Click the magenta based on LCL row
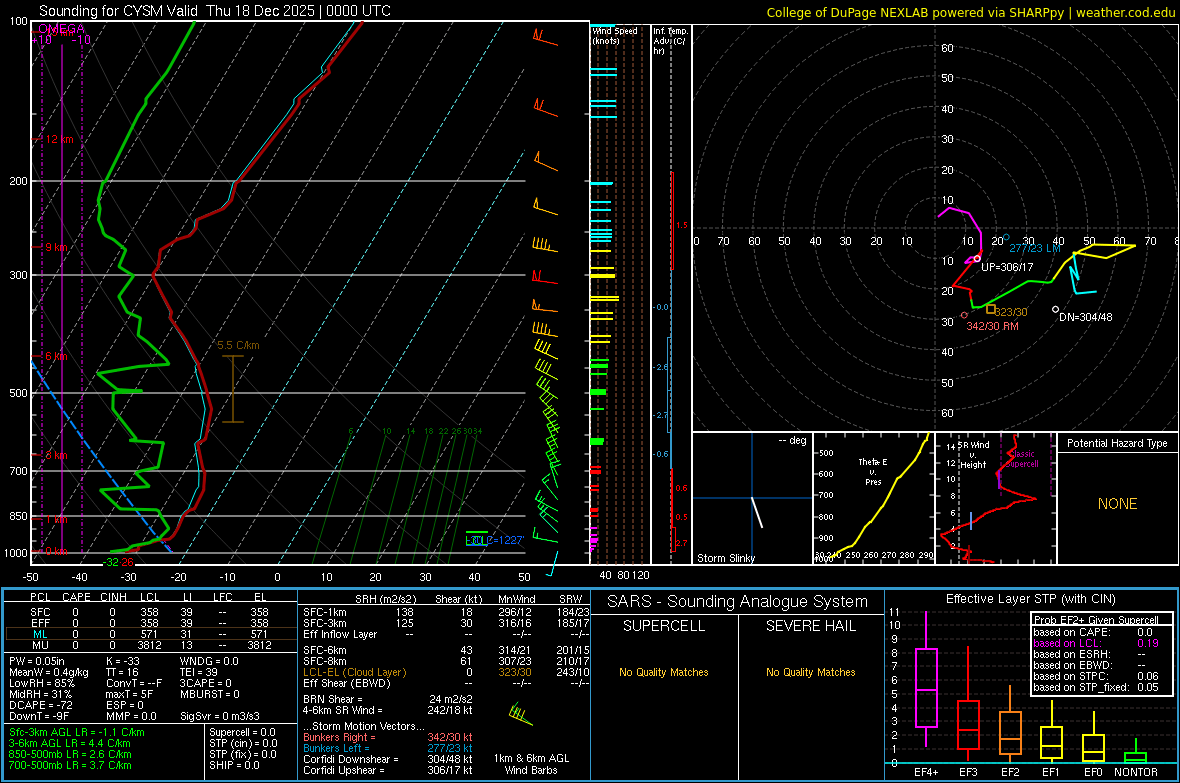The image size is (1180, 783). (1096, 643)
